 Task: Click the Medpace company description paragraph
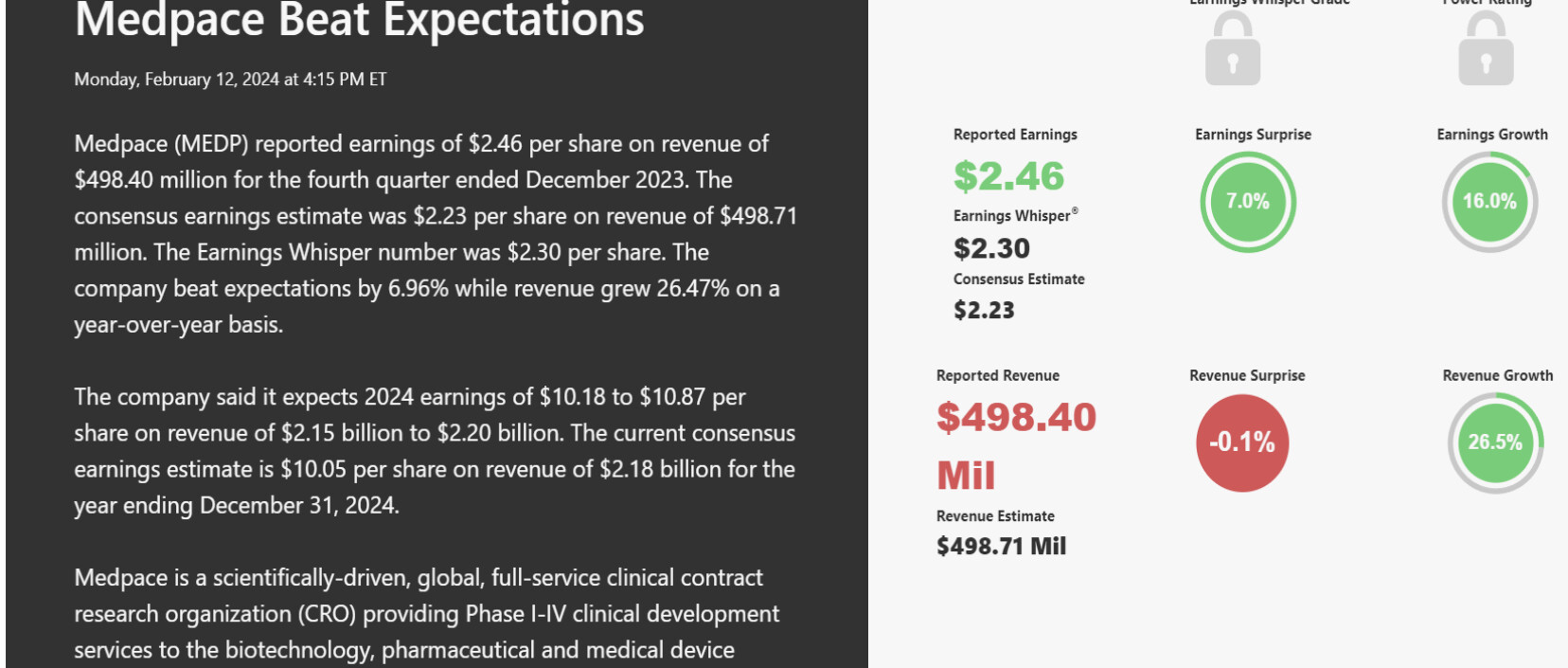426,614
